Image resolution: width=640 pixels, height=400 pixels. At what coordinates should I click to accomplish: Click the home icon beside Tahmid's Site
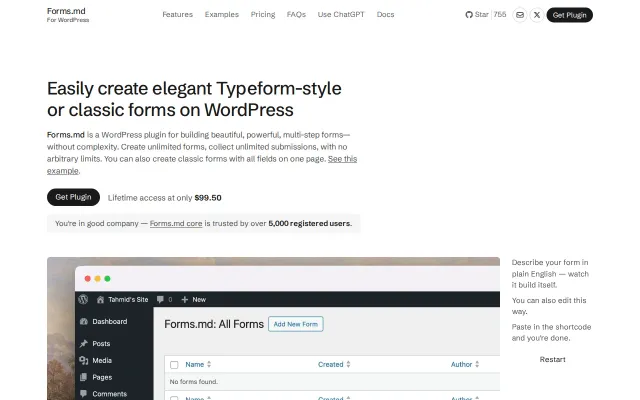click(x=100, y=300)
